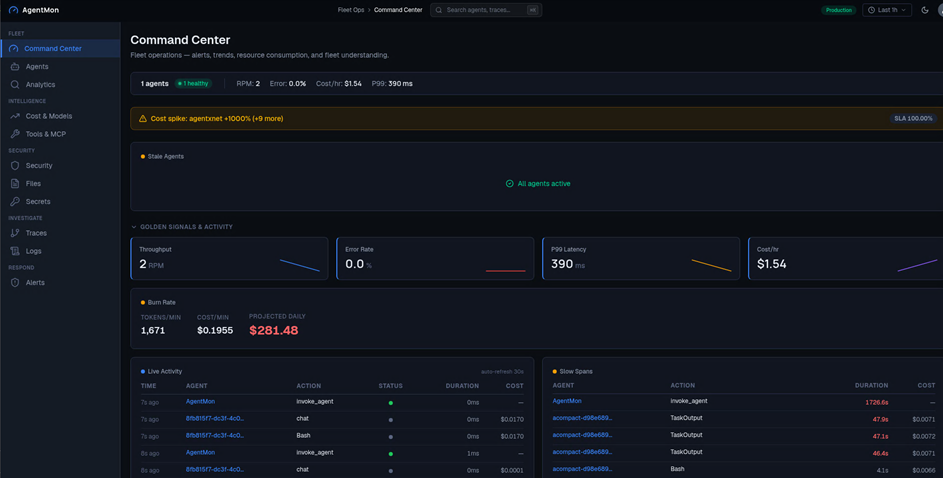Click the Fleet Ops breadcrumb link

pyautogui.click(x=351, y=10)
